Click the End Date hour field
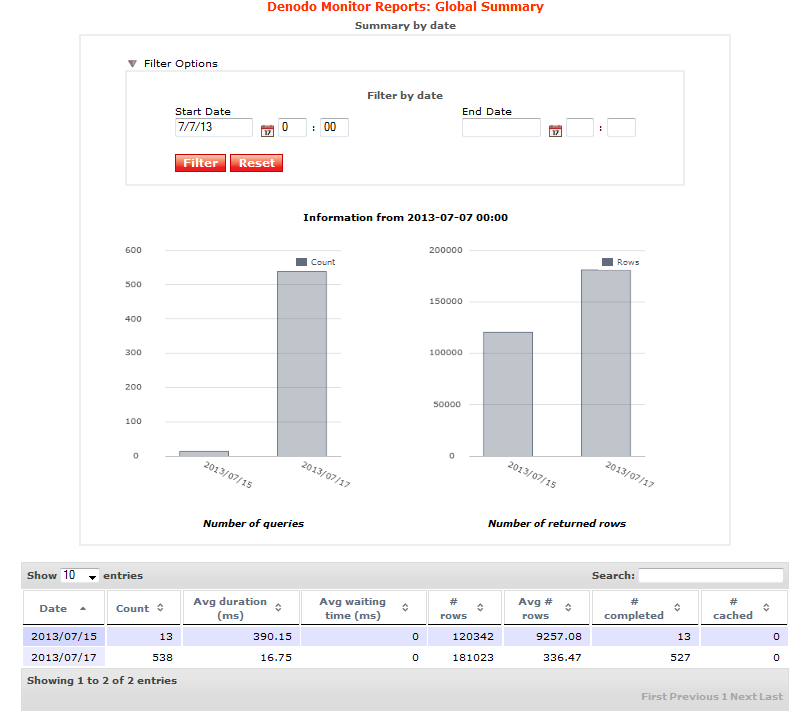This screenshot has height=716, width=809. point(580,127)
